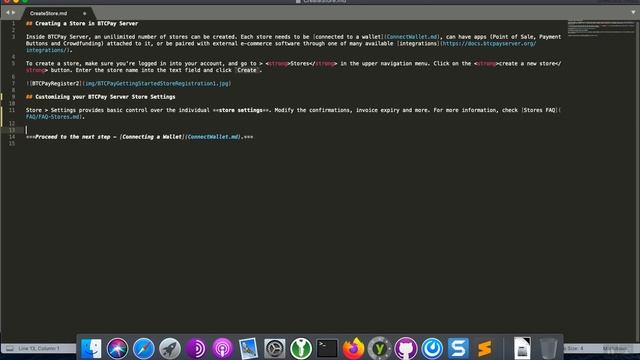Open the blue S app icon in dock
This screenshot has width=640, height=360.
click(x=458, y=349)
